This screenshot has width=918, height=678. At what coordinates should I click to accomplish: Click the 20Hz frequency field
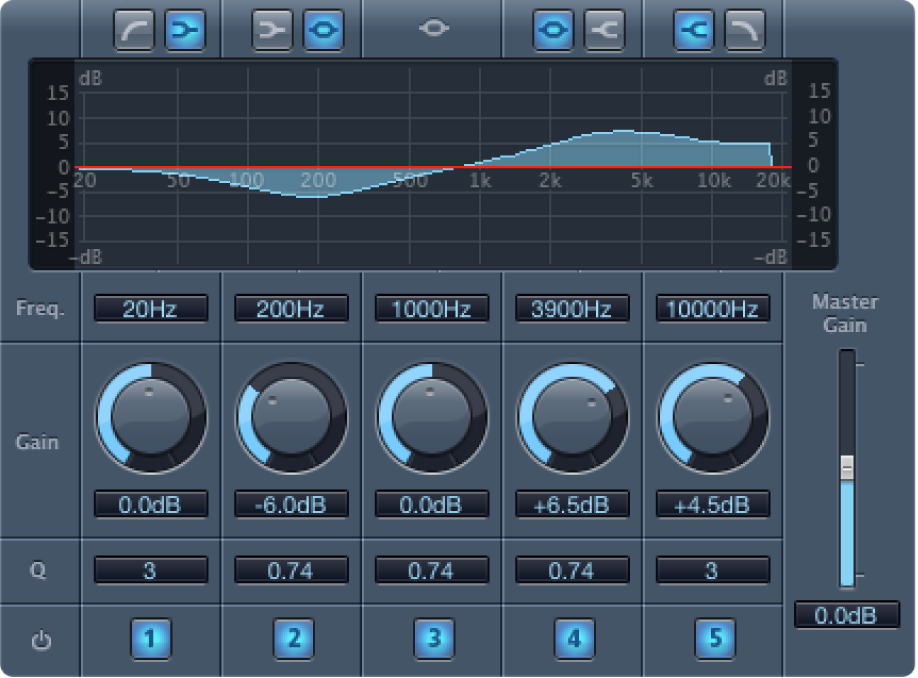coord(150,309)
